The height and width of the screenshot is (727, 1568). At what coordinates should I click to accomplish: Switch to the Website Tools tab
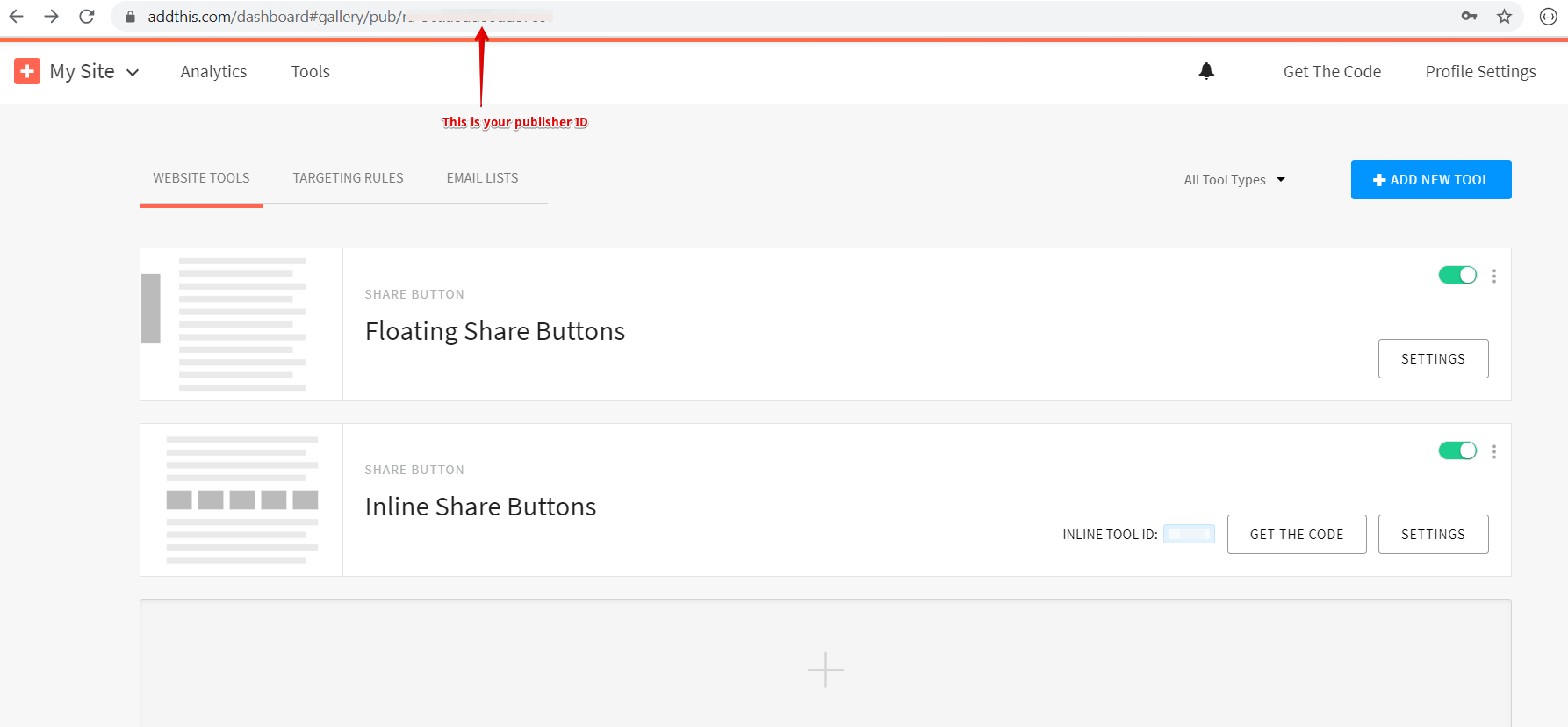pos(201,178)
